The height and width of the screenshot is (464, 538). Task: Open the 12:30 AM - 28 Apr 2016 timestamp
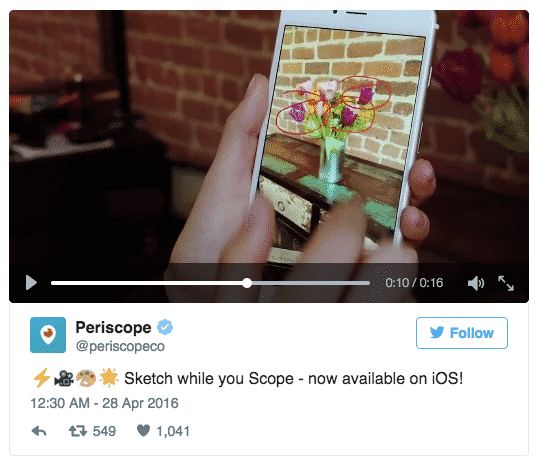tap(104, 403)
